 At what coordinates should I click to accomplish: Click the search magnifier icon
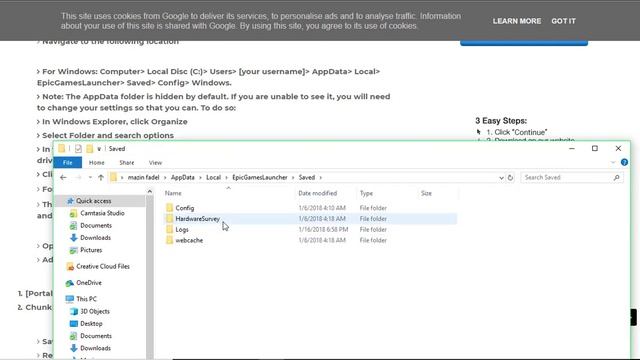tap(616, 178)
